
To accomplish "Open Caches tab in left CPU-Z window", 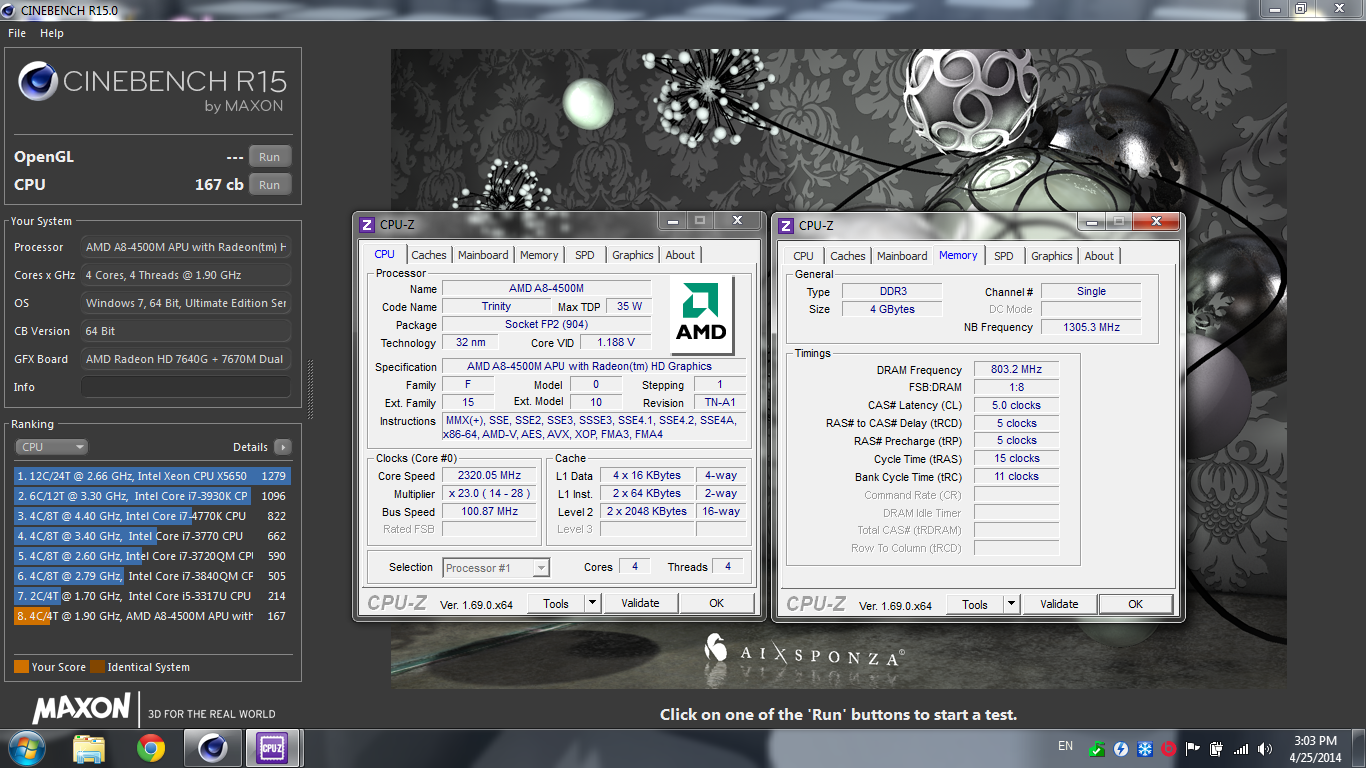I will [x=429, y=255].
